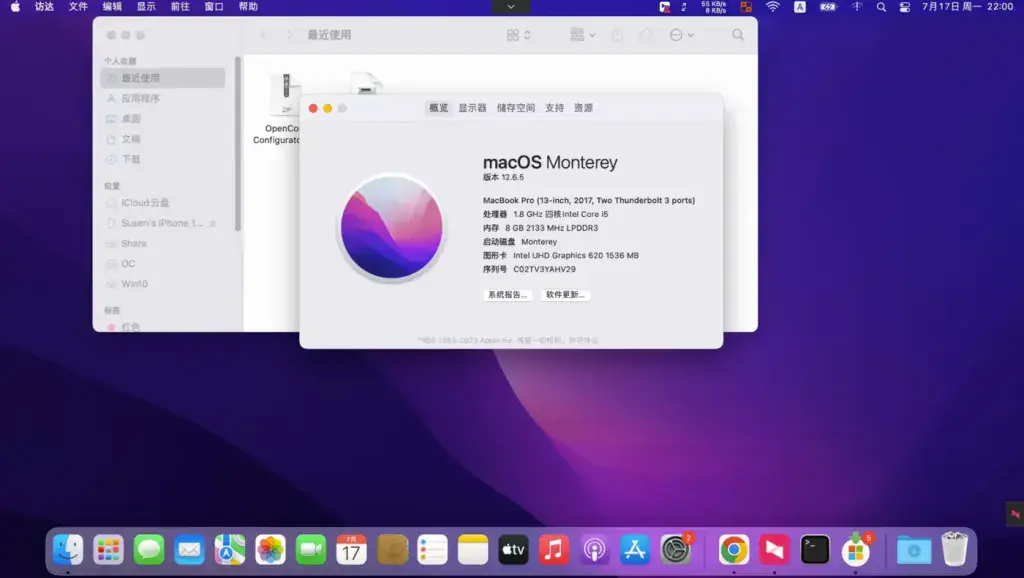Open the App Store in Dock
Viewport: 1024px width, 578px height.
tap(635, 550)
